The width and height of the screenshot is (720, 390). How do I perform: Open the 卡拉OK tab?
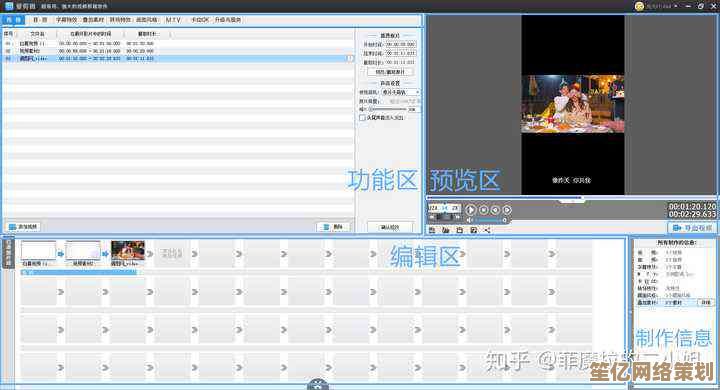pyautogui.click(x=200, y=20)
